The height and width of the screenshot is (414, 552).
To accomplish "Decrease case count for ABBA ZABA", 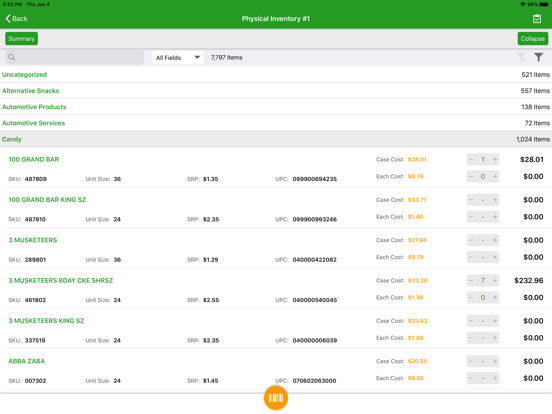I will (x=471, y=362).
